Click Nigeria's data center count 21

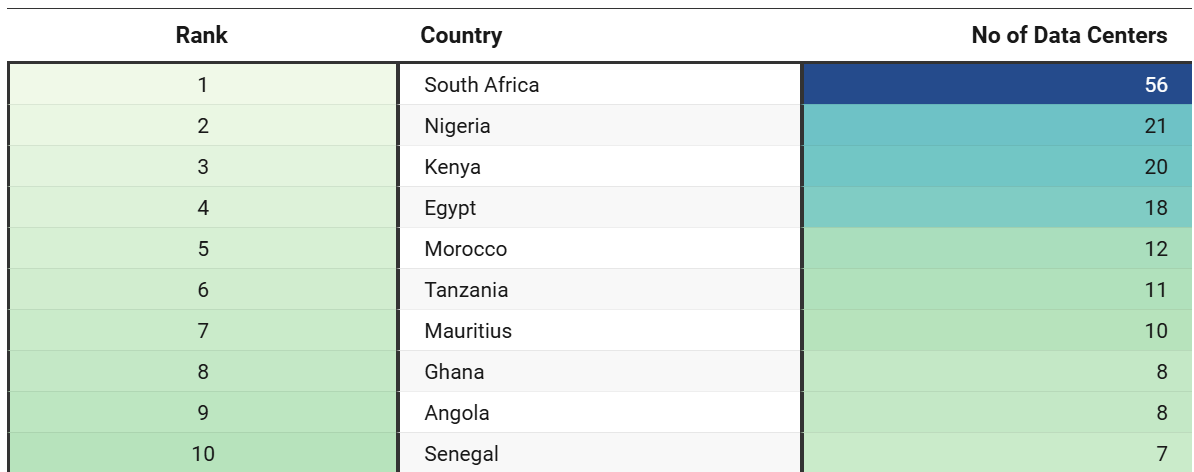point(1156,126)
